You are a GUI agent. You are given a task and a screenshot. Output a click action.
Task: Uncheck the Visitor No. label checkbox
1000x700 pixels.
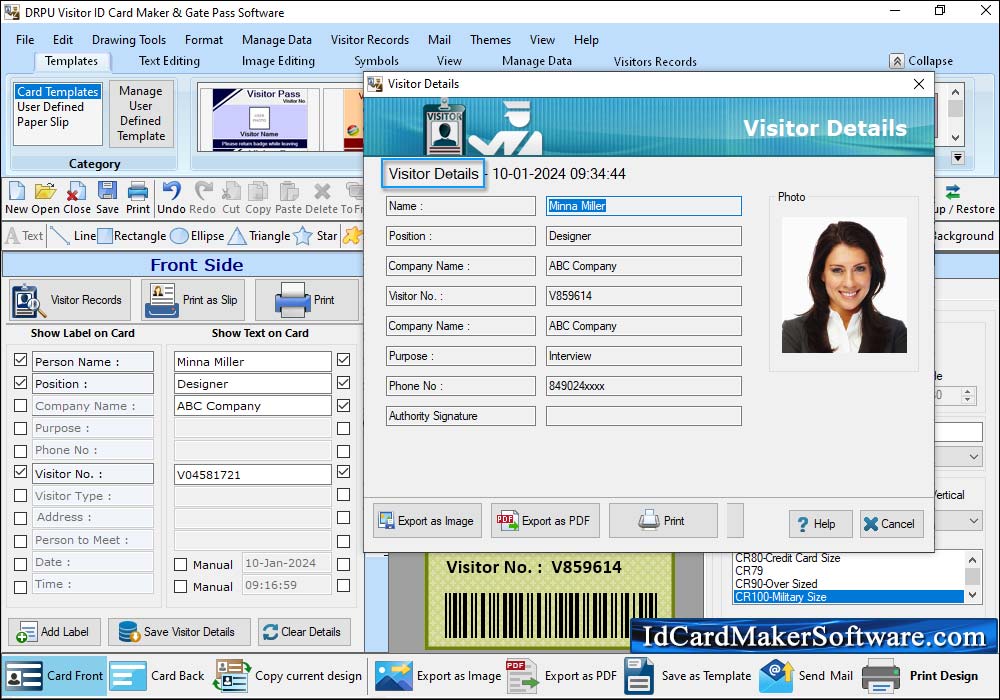(x=20, y=472)
